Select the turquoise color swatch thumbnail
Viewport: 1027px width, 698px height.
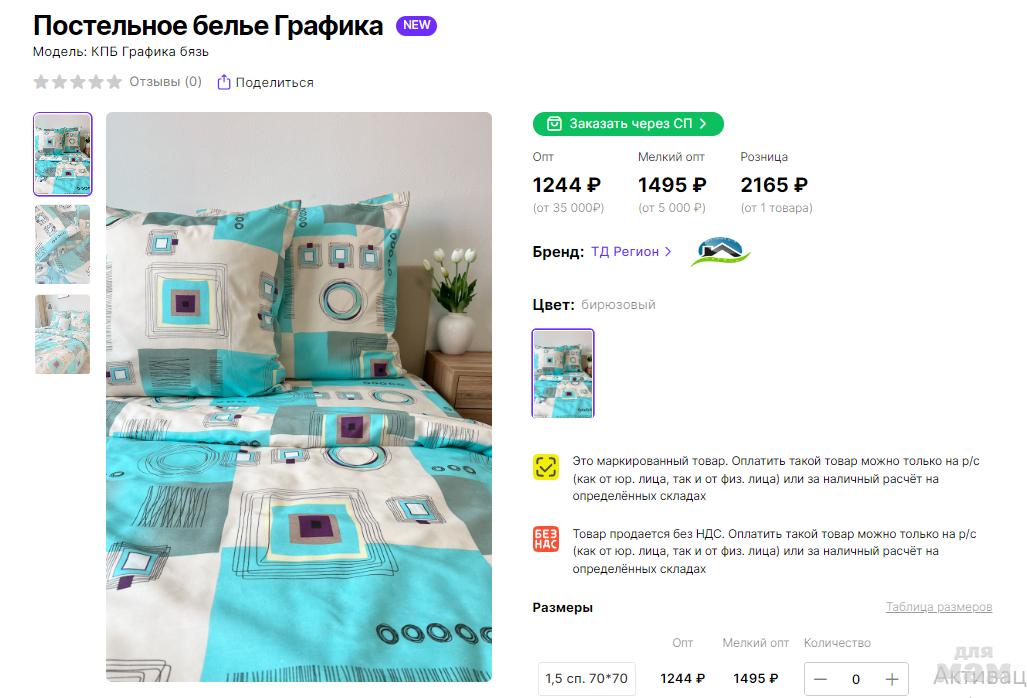click(x=563, y=373)
